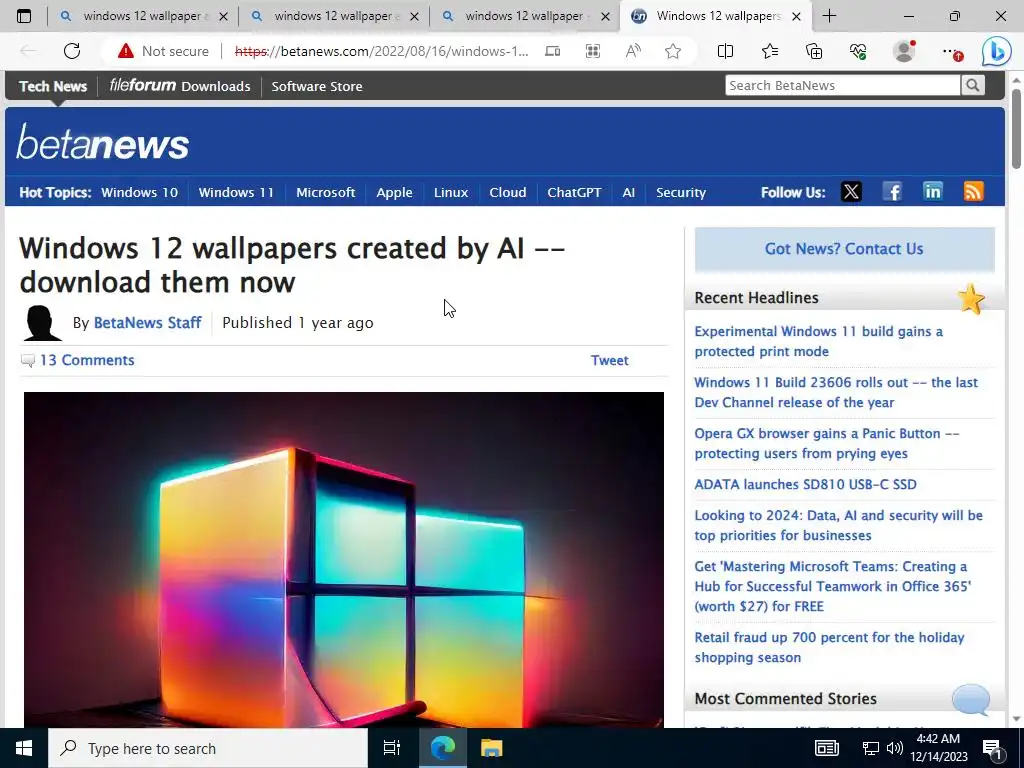
Task: Switch to first windows 12 wallpaper tab
Action: [x=142, y=16]
